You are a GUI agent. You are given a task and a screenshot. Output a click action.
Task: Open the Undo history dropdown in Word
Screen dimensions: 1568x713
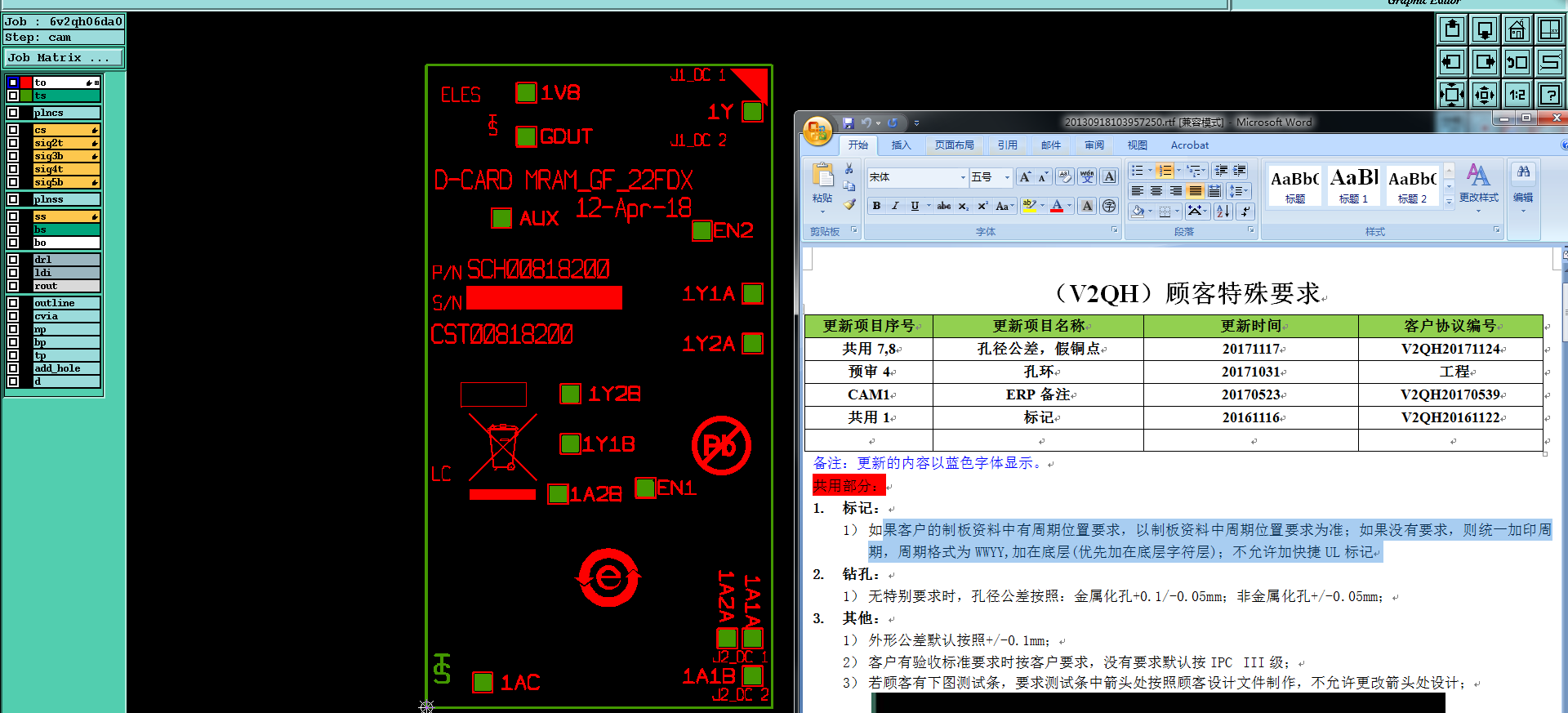pos(878,123)
